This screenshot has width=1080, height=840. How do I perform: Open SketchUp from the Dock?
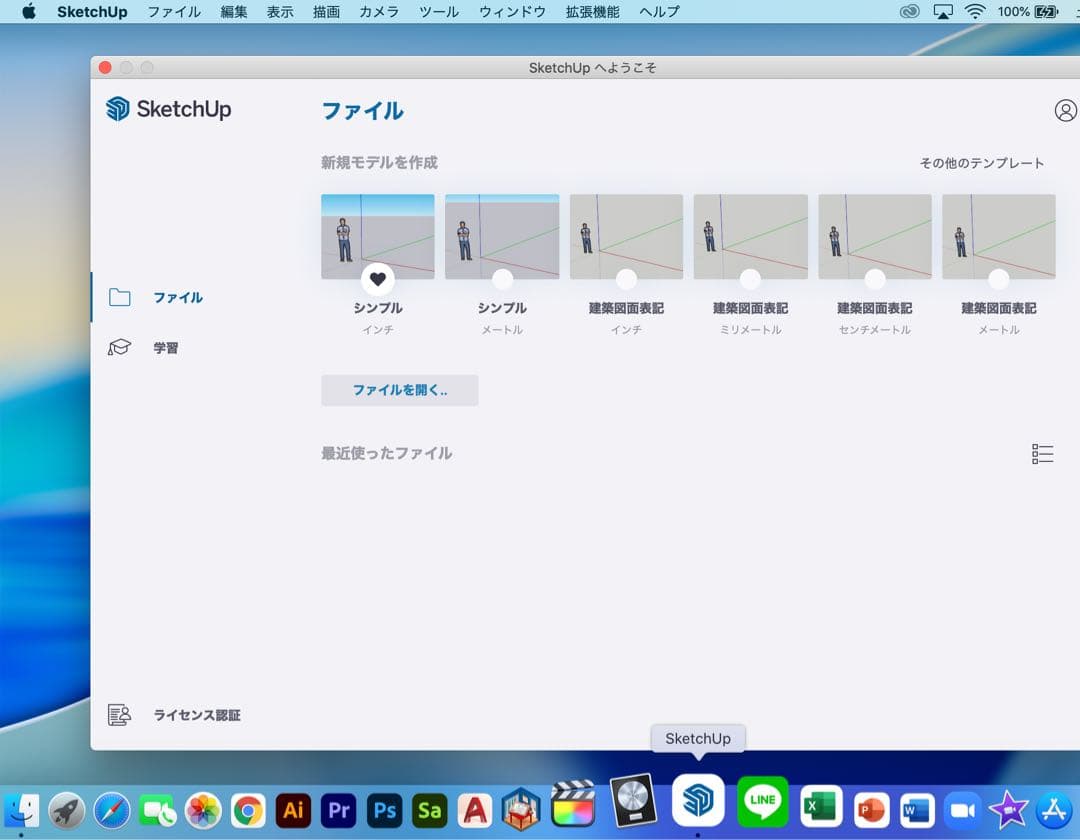(x=698, y=799)
